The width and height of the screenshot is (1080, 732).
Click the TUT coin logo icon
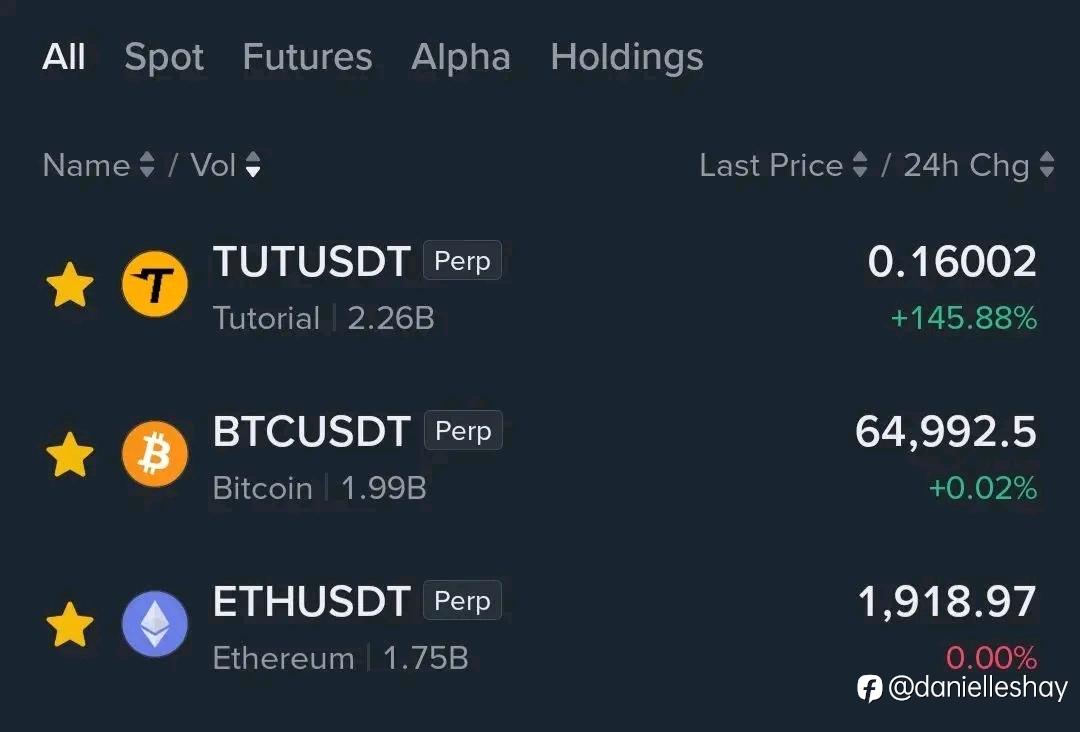tap(155, 284)
